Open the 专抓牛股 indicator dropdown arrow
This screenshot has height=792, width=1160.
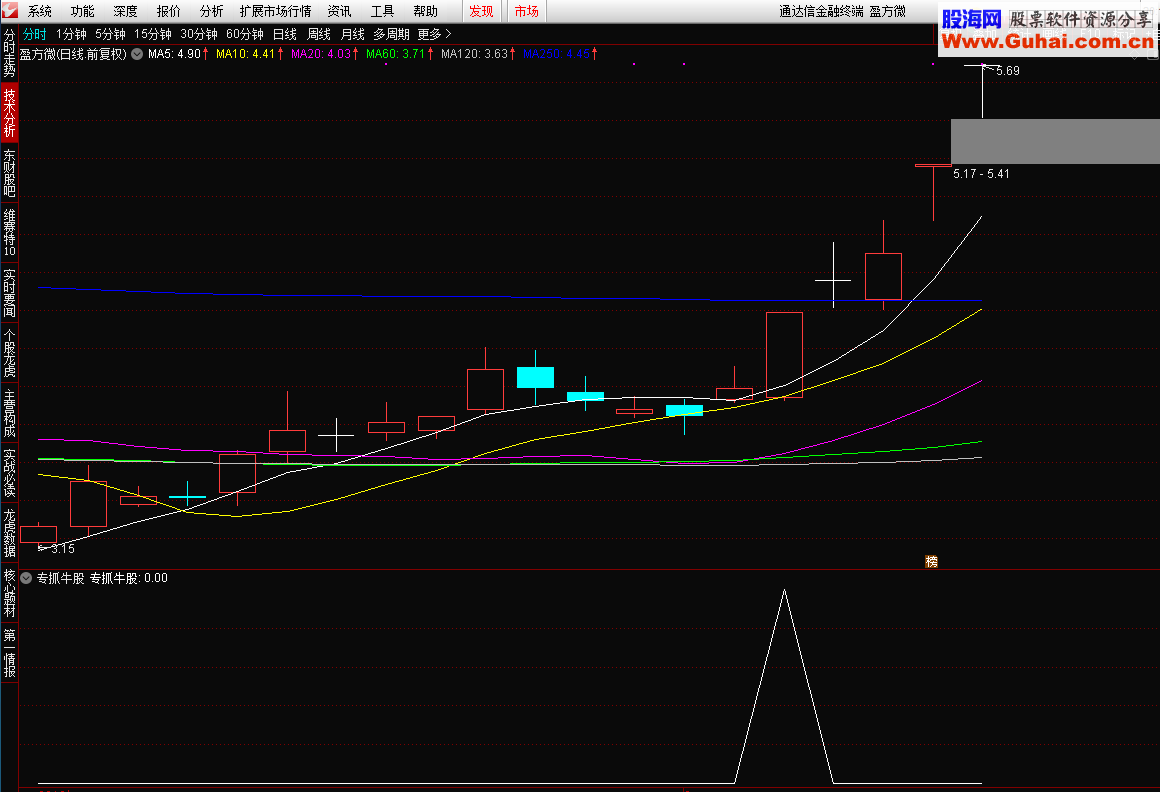click(27, 578)
